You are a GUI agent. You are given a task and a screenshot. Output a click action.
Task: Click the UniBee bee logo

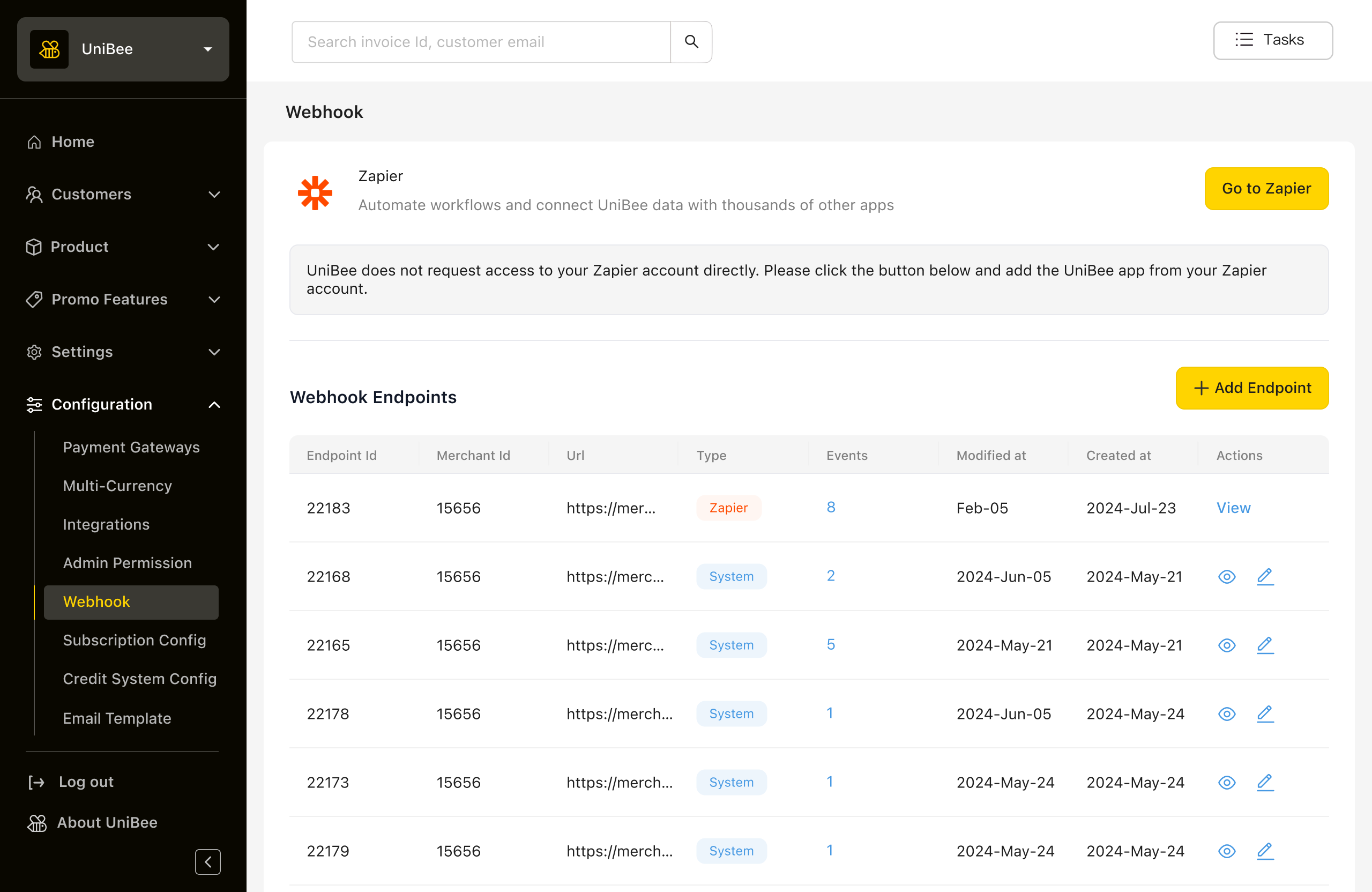[x=49, y=49]
